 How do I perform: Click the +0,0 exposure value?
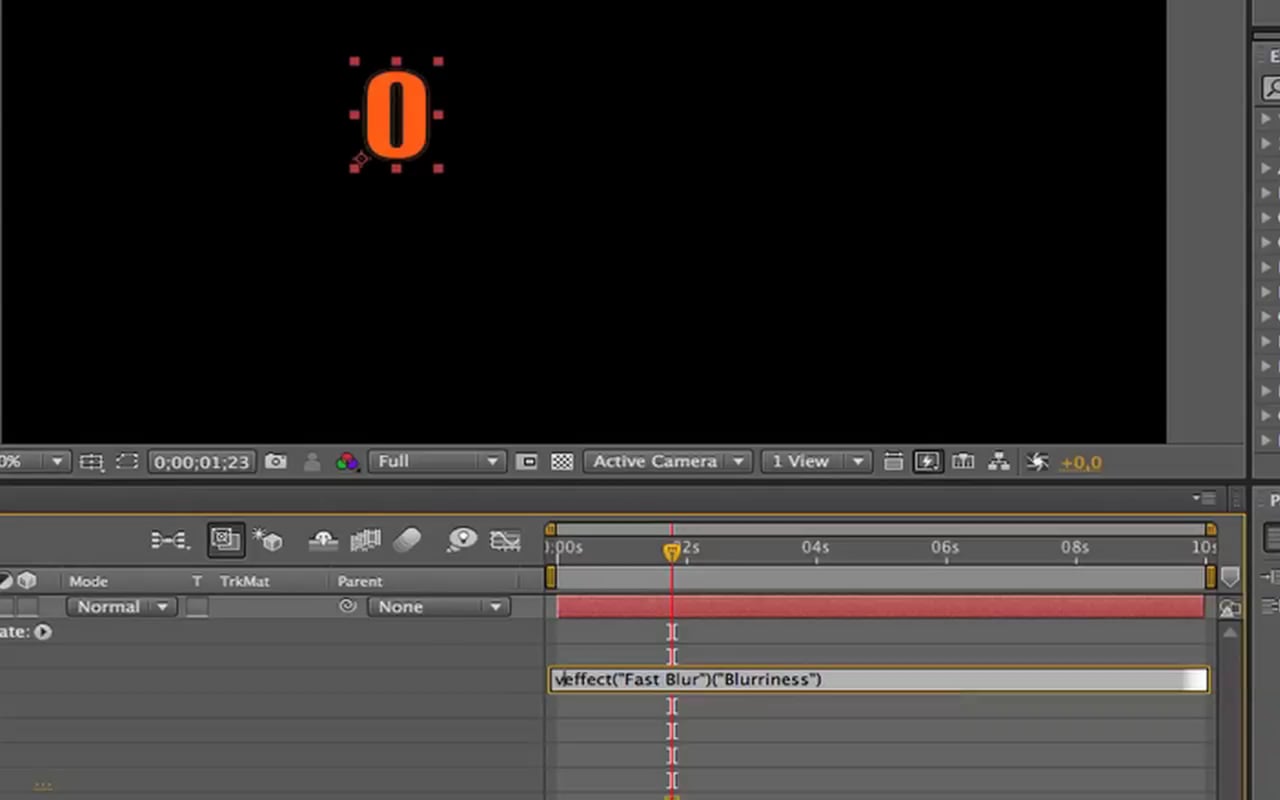1081,462
